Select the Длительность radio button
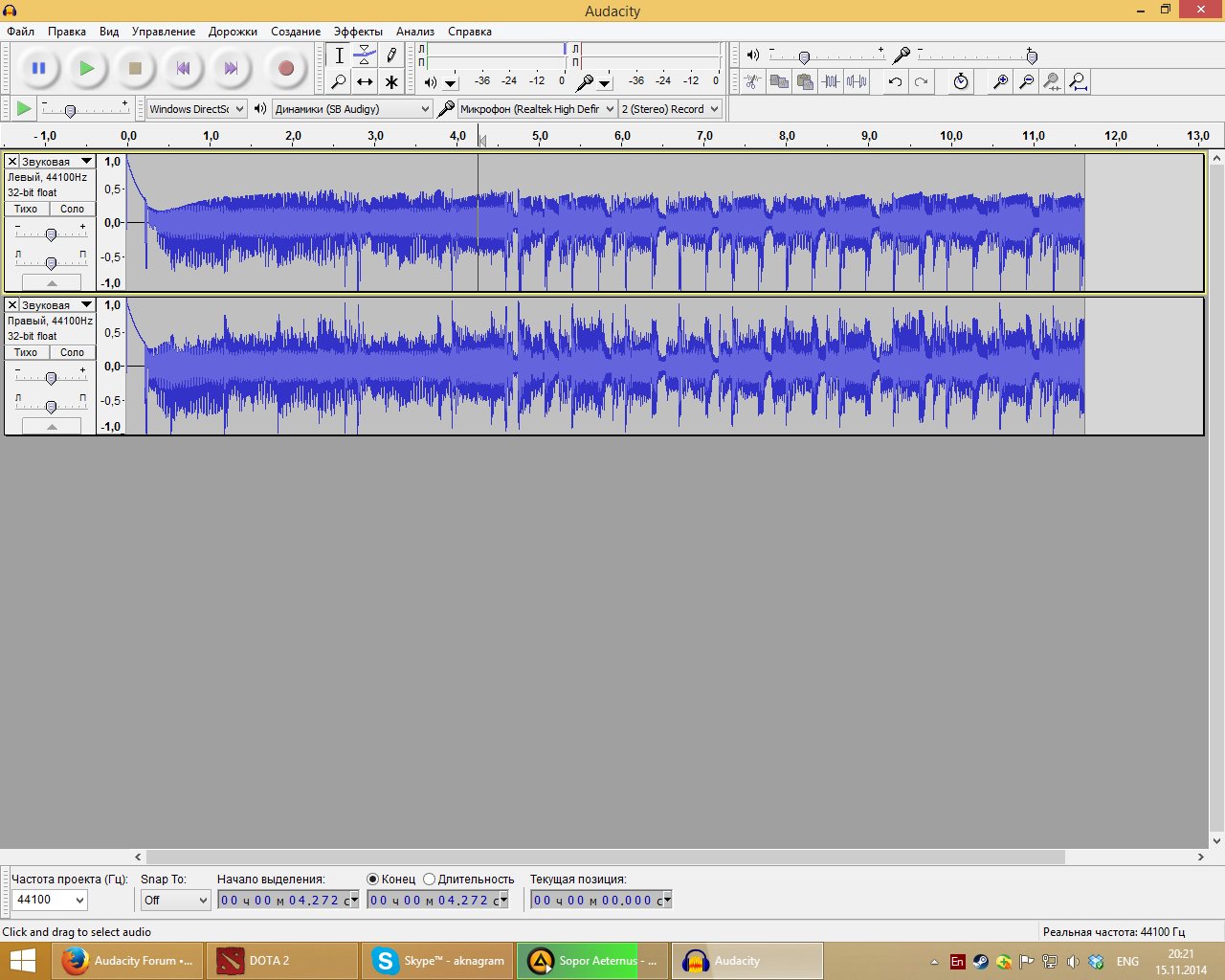The width and height of the screenshot is (1225, 980). (429, 880)
